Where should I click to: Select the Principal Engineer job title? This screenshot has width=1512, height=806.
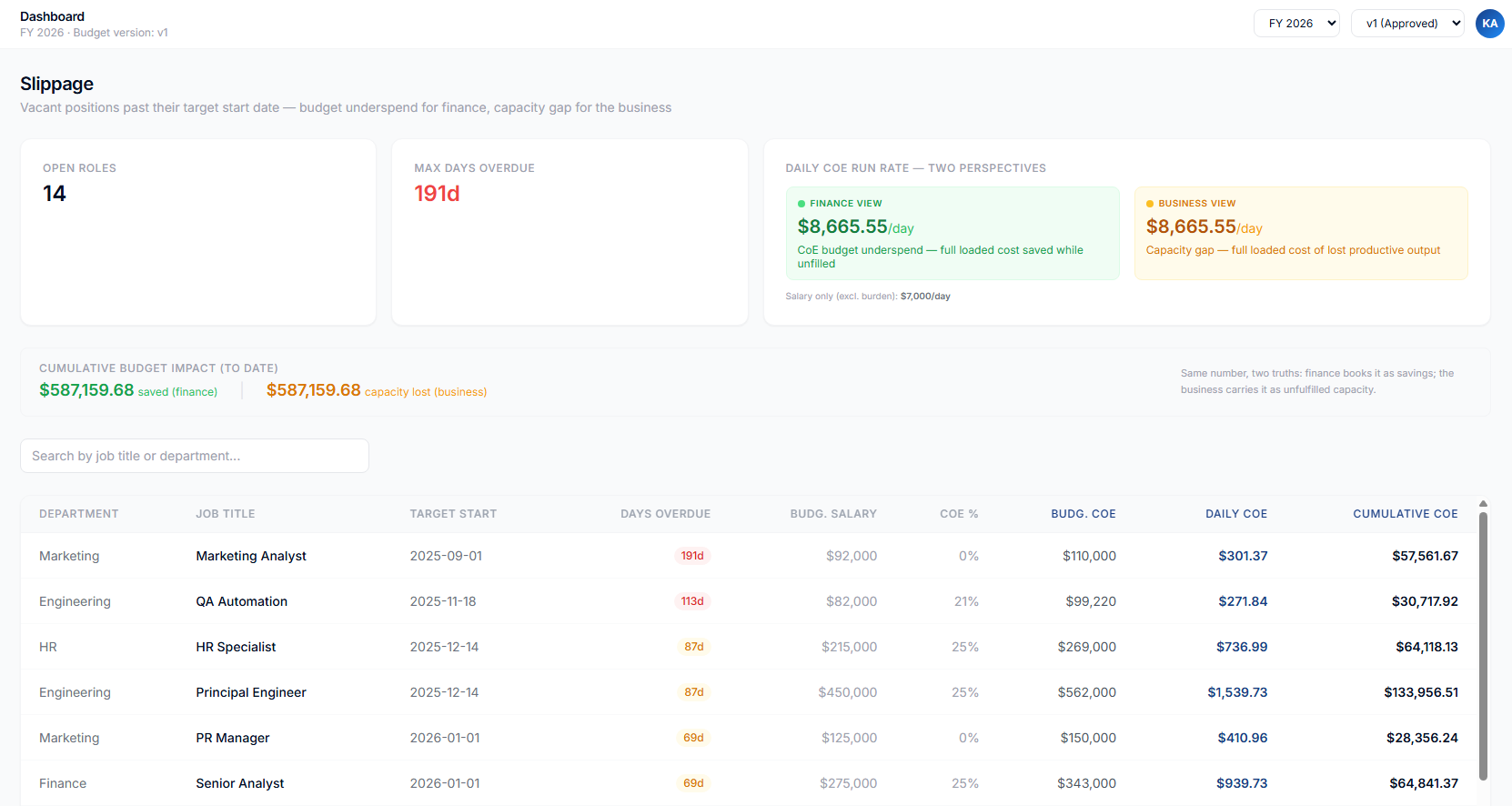pos(251,692)
